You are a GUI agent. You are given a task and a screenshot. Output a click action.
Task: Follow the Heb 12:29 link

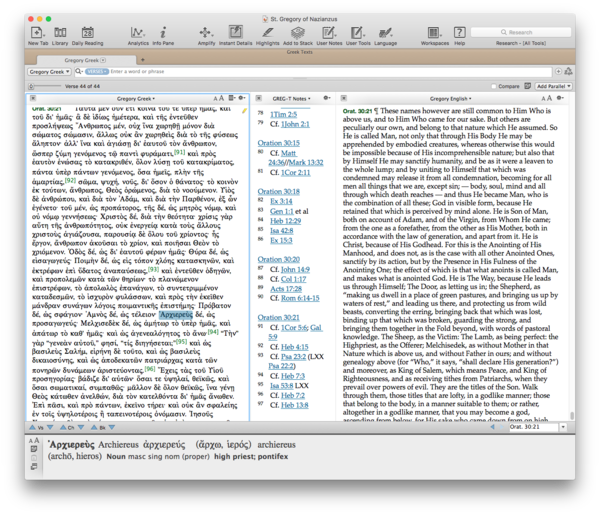pyautogui.click(x=285, y=221)
